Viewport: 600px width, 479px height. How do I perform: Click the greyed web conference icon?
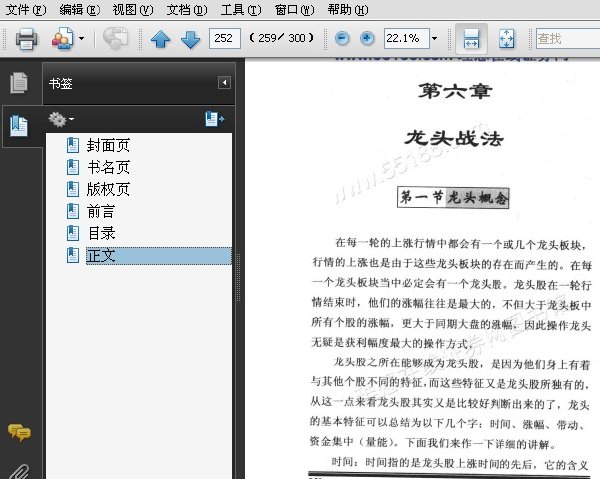[116, 38]
